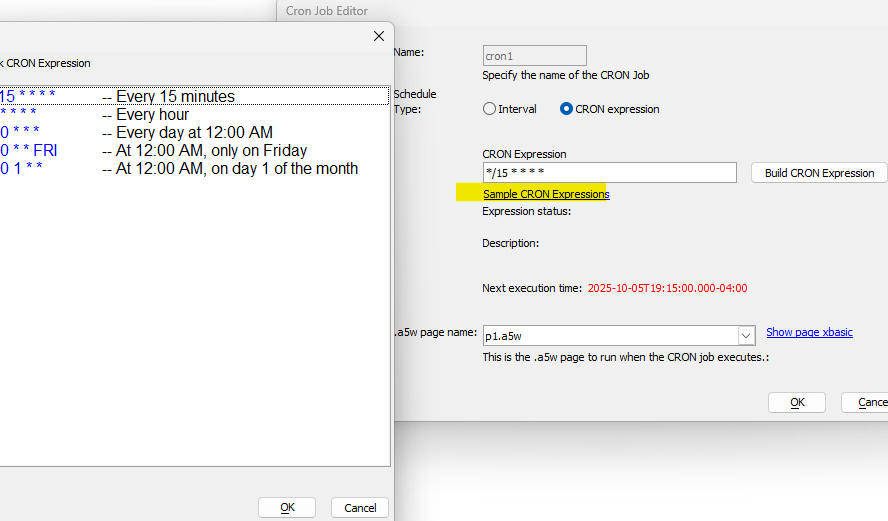Select the Interval schedule type
The height and width of the screenshot is (521, 888).
click(x=490, y=109)
